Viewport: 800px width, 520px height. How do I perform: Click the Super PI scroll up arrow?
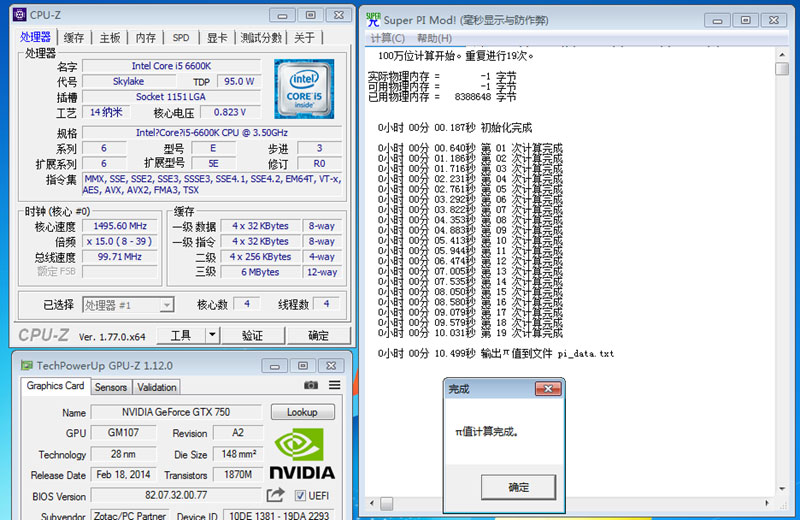[782, 54]
